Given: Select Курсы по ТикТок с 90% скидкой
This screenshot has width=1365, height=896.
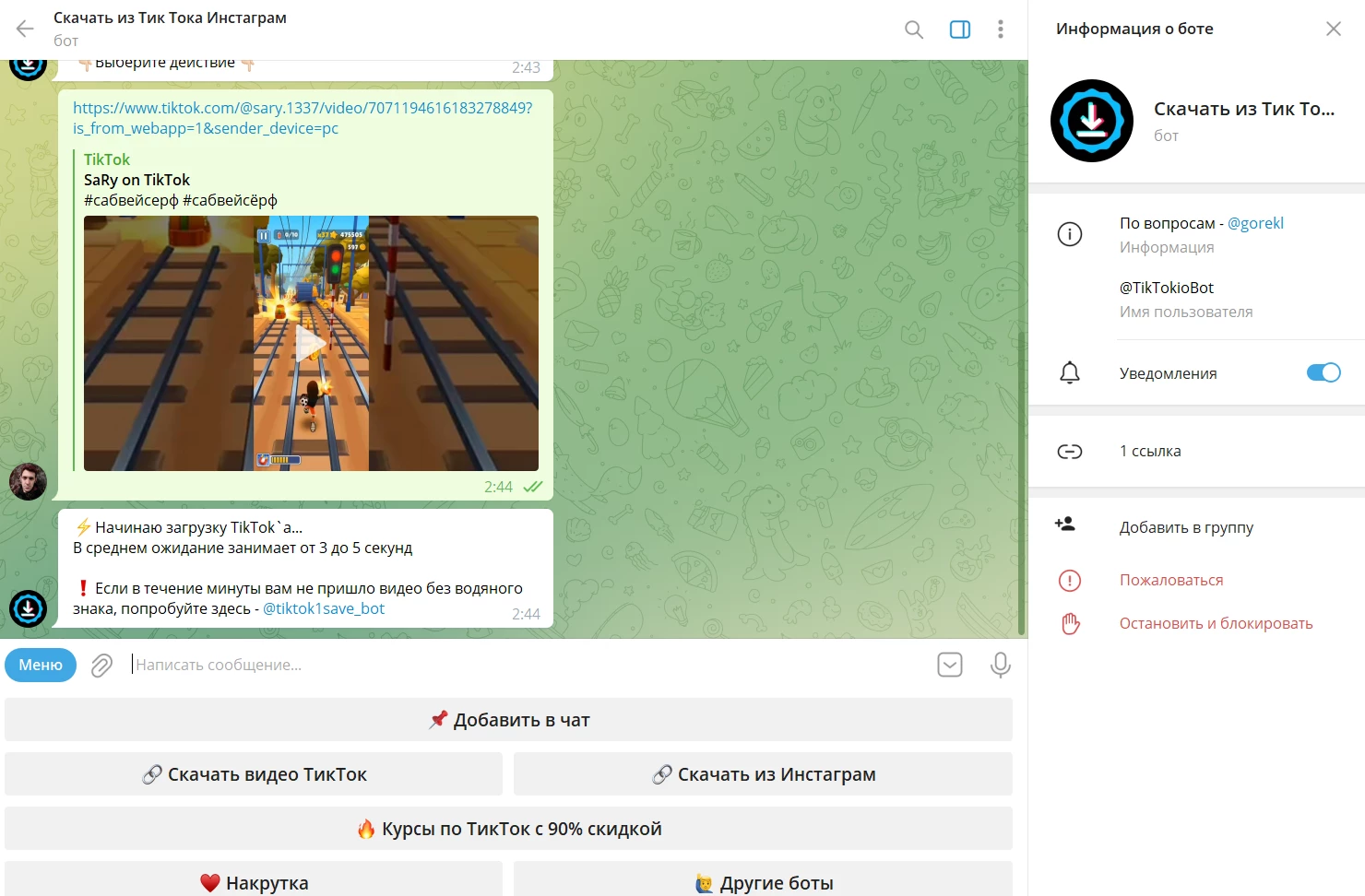Looking at the screenshot, I should pos(508,829).
